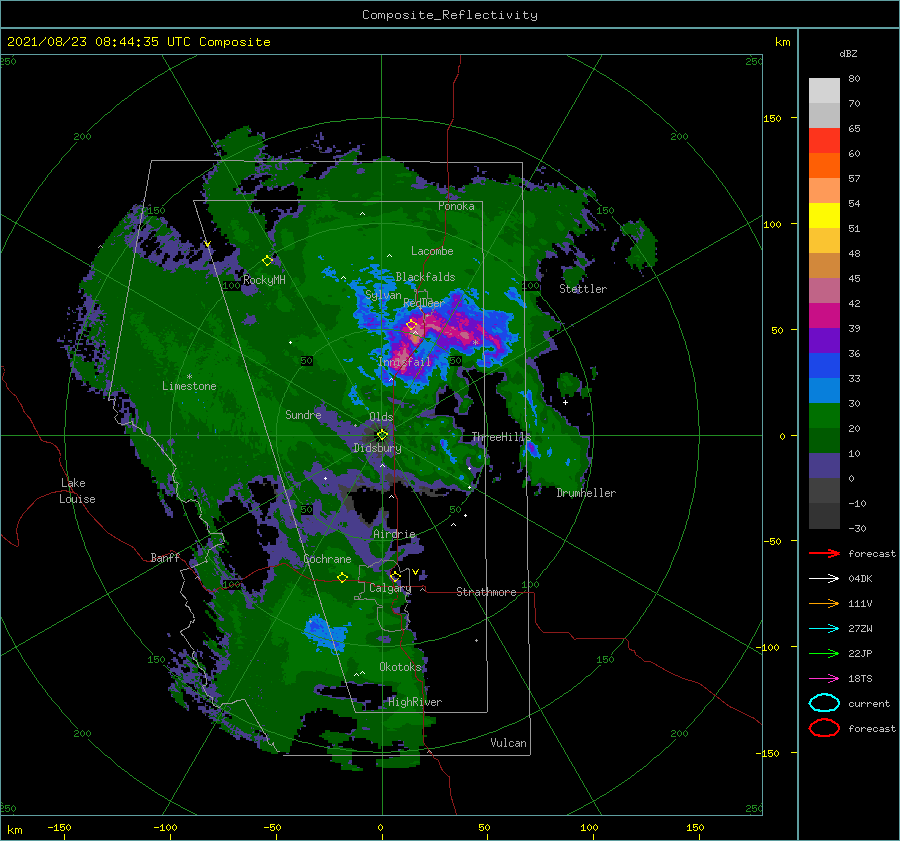Screen dimensions: 900x841
Task: Pick the yellow 51-54 dBZ swatch
Action: click(824, 216)
